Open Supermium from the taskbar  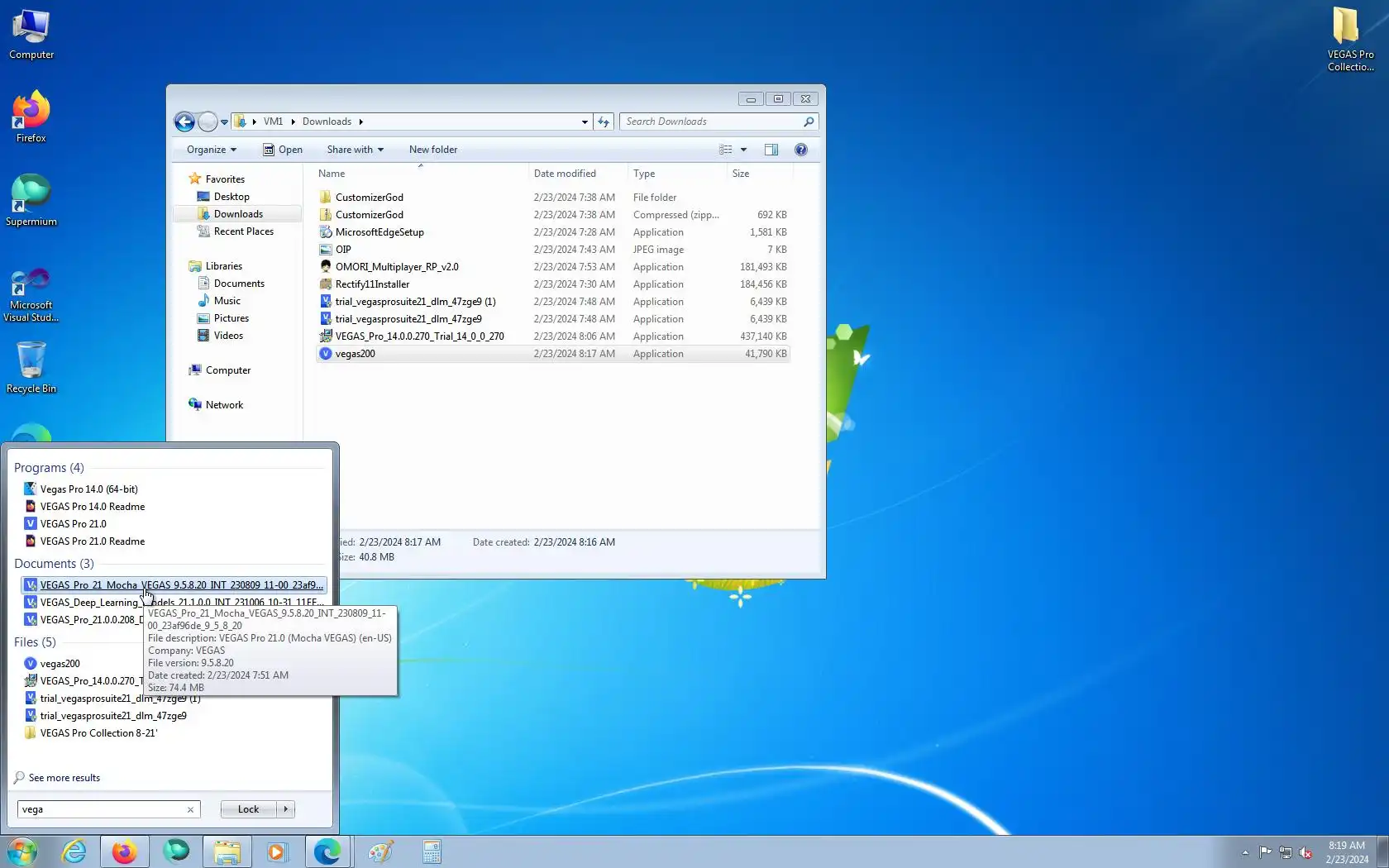[176, 851]
